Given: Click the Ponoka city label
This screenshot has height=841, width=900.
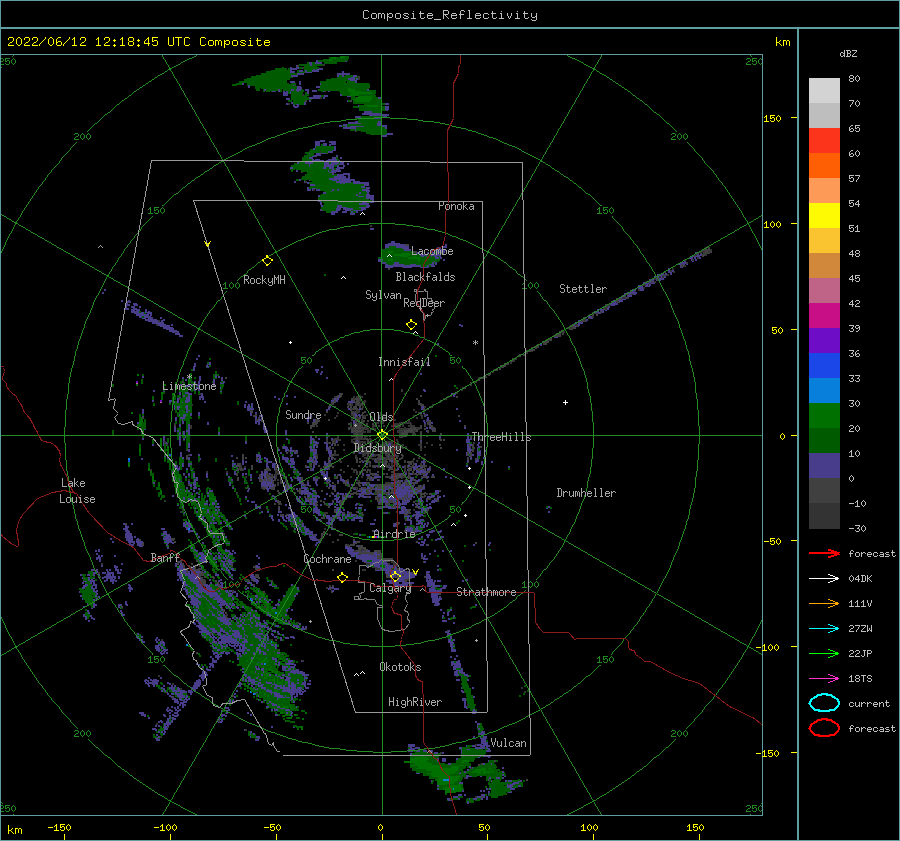Looking at the screenshot, I should click(x=456, y=206).
